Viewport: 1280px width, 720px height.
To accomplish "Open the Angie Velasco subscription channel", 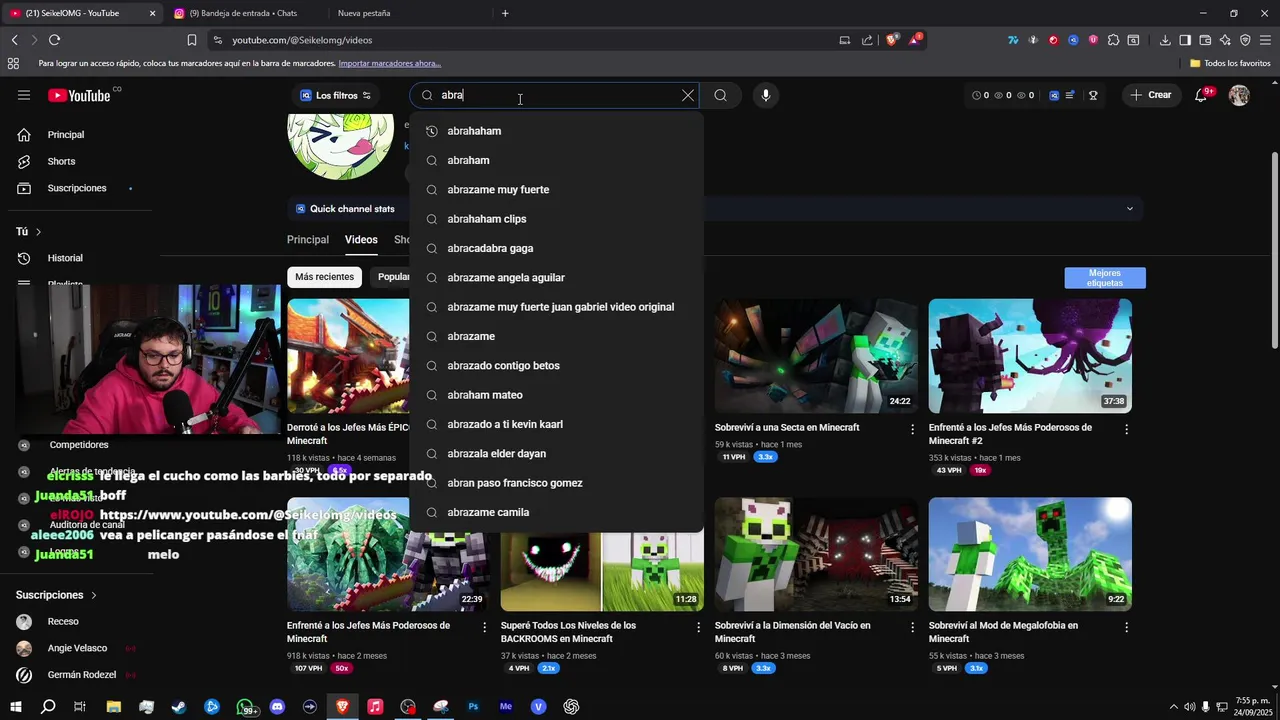I will (76, 648).
